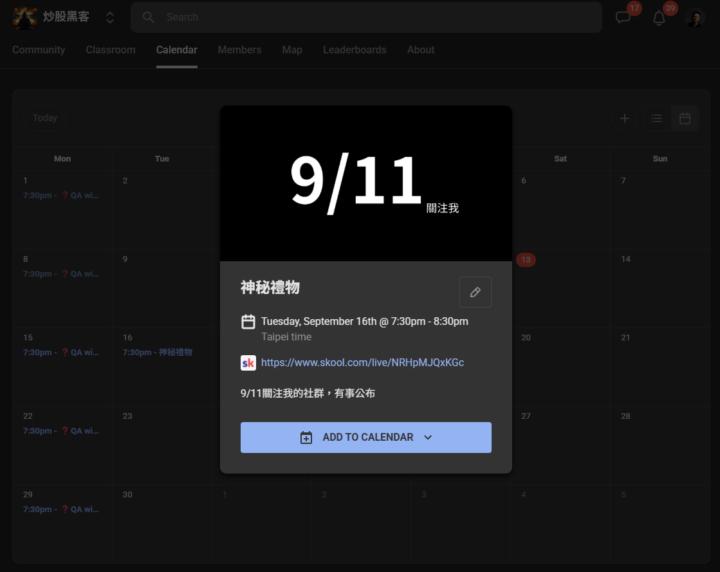720x572 pixels.
Task: Open the Map tab
Action: [x=292, y=50]
